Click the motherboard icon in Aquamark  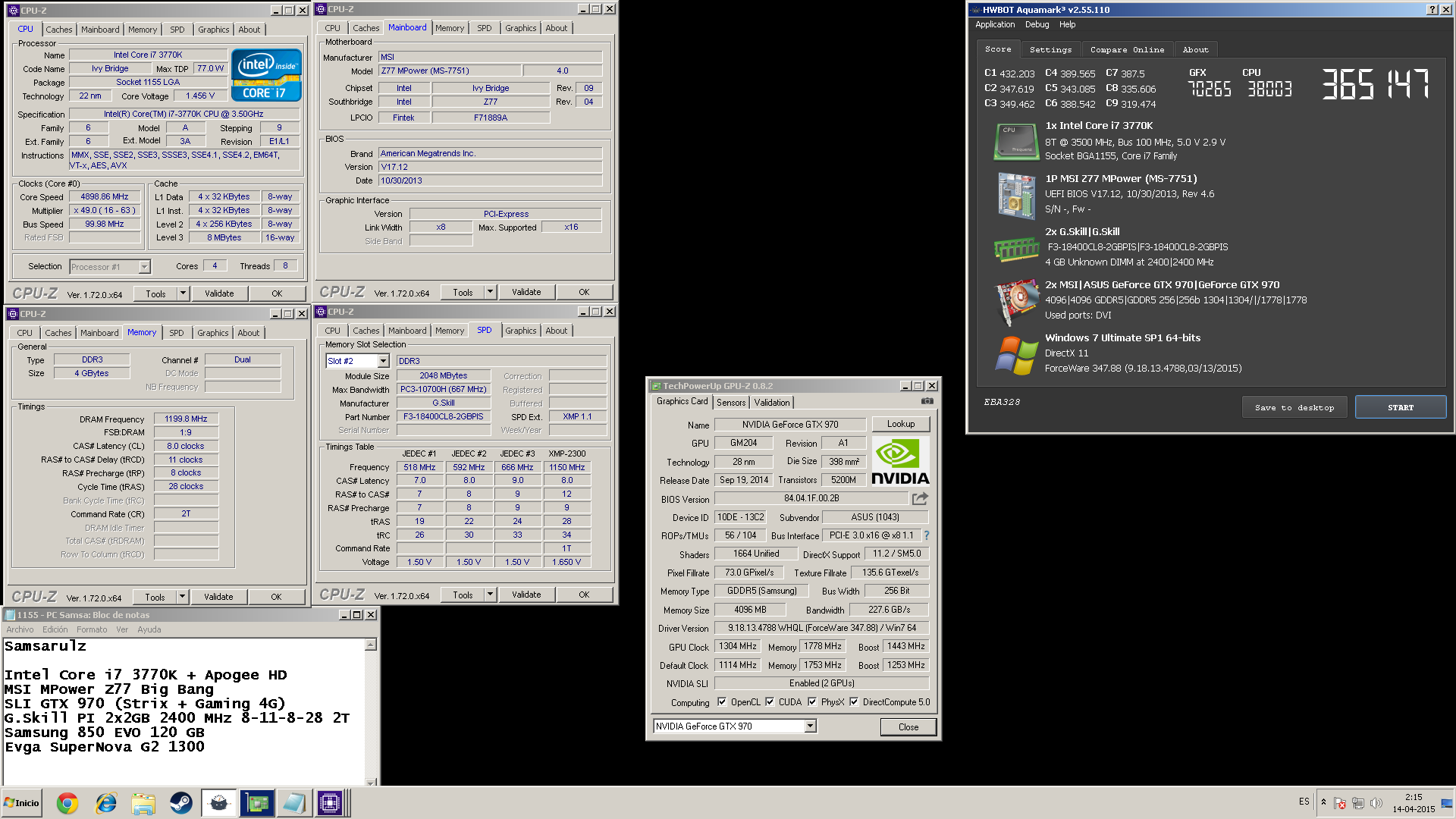[x=1016, y=196]
